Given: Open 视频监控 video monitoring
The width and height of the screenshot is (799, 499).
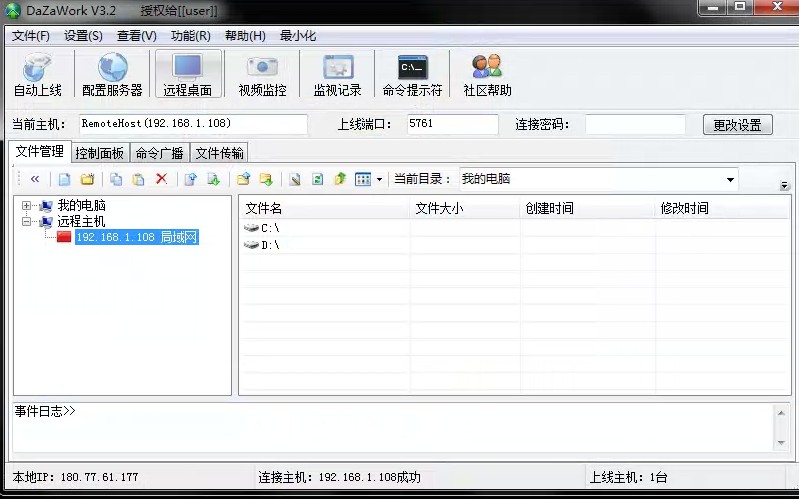Looking at the screenshot, I should 262,74.
